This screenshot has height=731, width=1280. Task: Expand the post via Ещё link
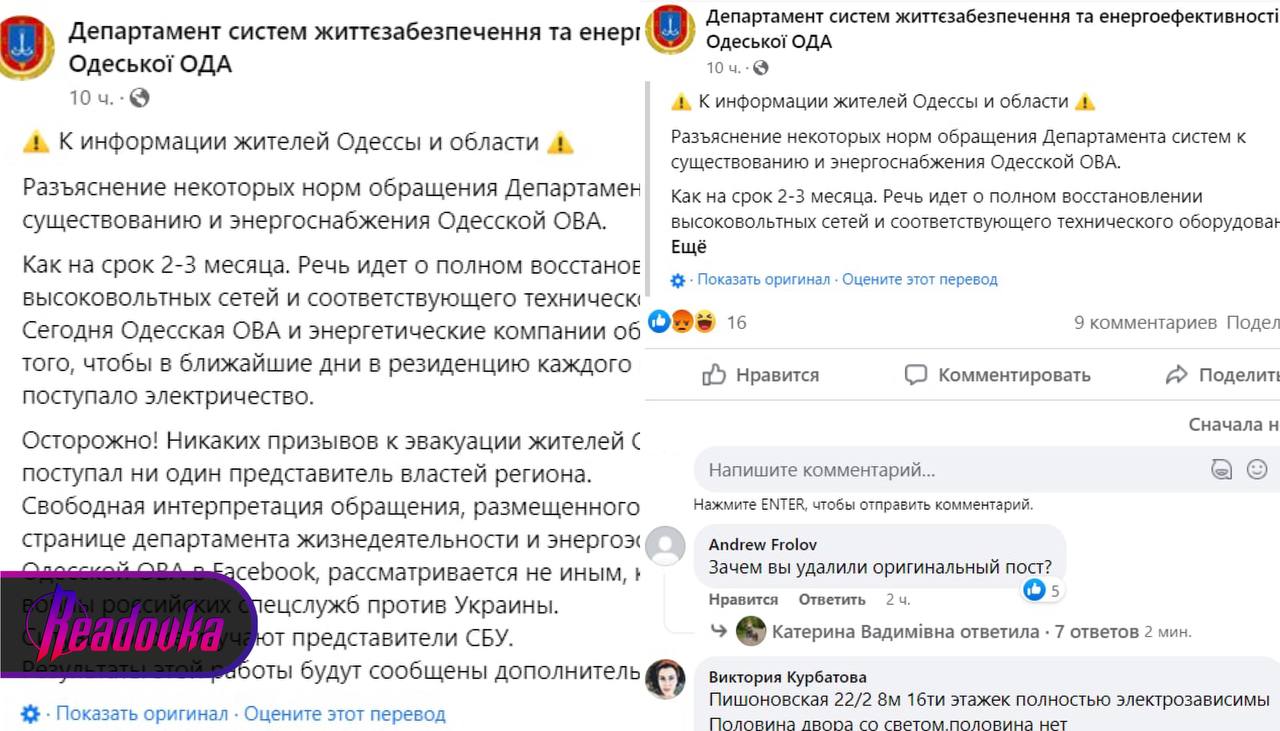coord(689,247)
